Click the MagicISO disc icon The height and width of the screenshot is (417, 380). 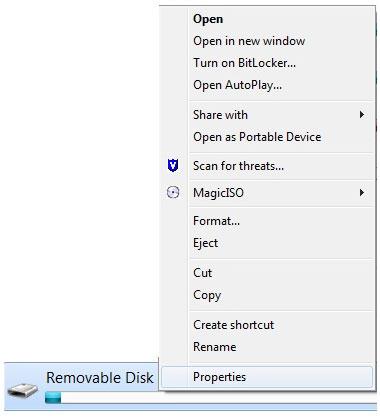point(173,192)
